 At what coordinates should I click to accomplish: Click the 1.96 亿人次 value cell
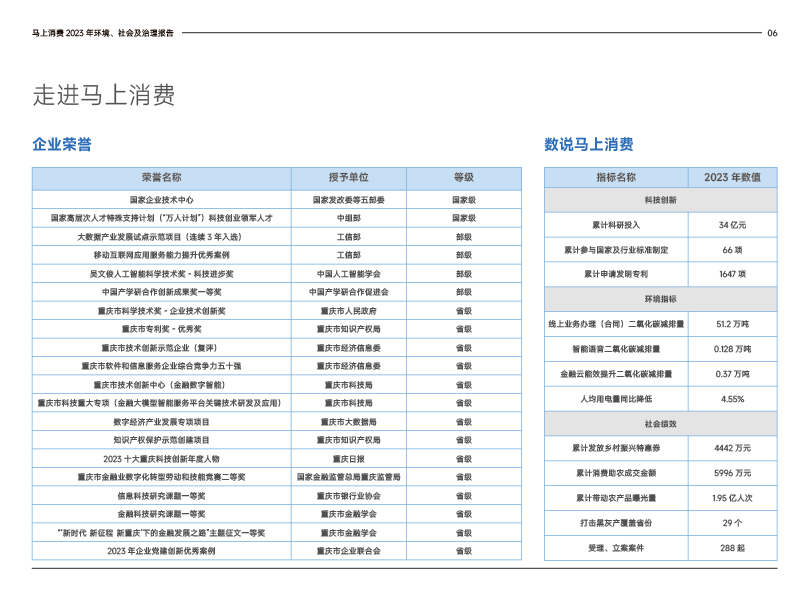(732, 498)
